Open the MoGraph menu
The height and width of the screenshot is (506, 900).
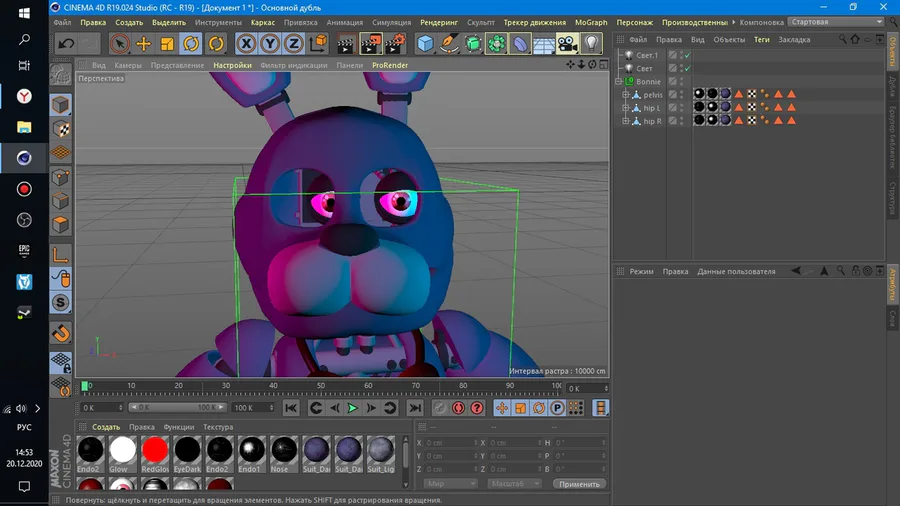[591, 22]
